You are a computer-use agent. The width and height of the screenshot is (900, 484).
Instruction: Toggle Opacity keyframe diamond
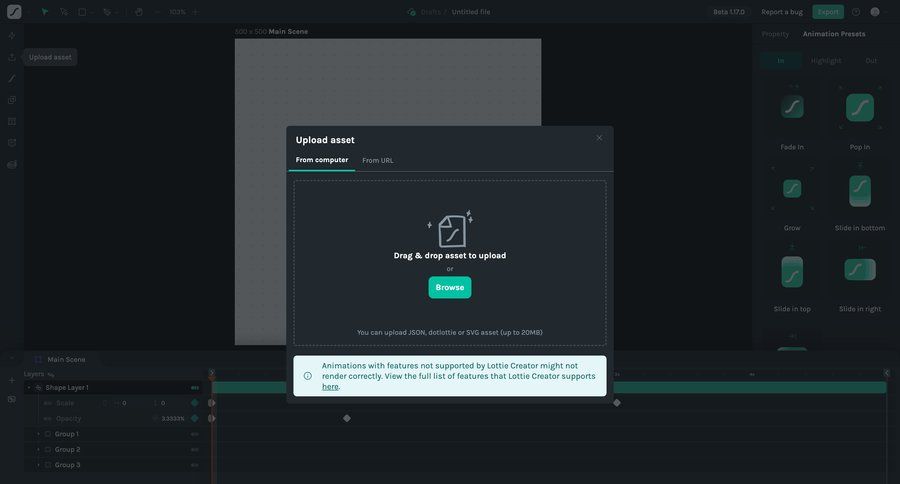(195, 419)
